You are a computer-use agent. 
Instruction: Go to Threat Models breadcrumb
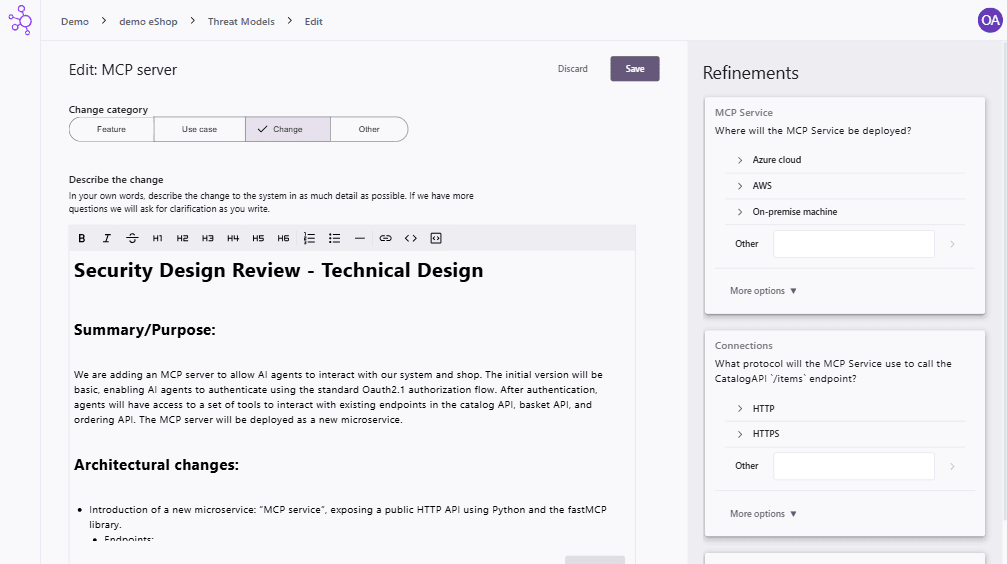point(241,21)
